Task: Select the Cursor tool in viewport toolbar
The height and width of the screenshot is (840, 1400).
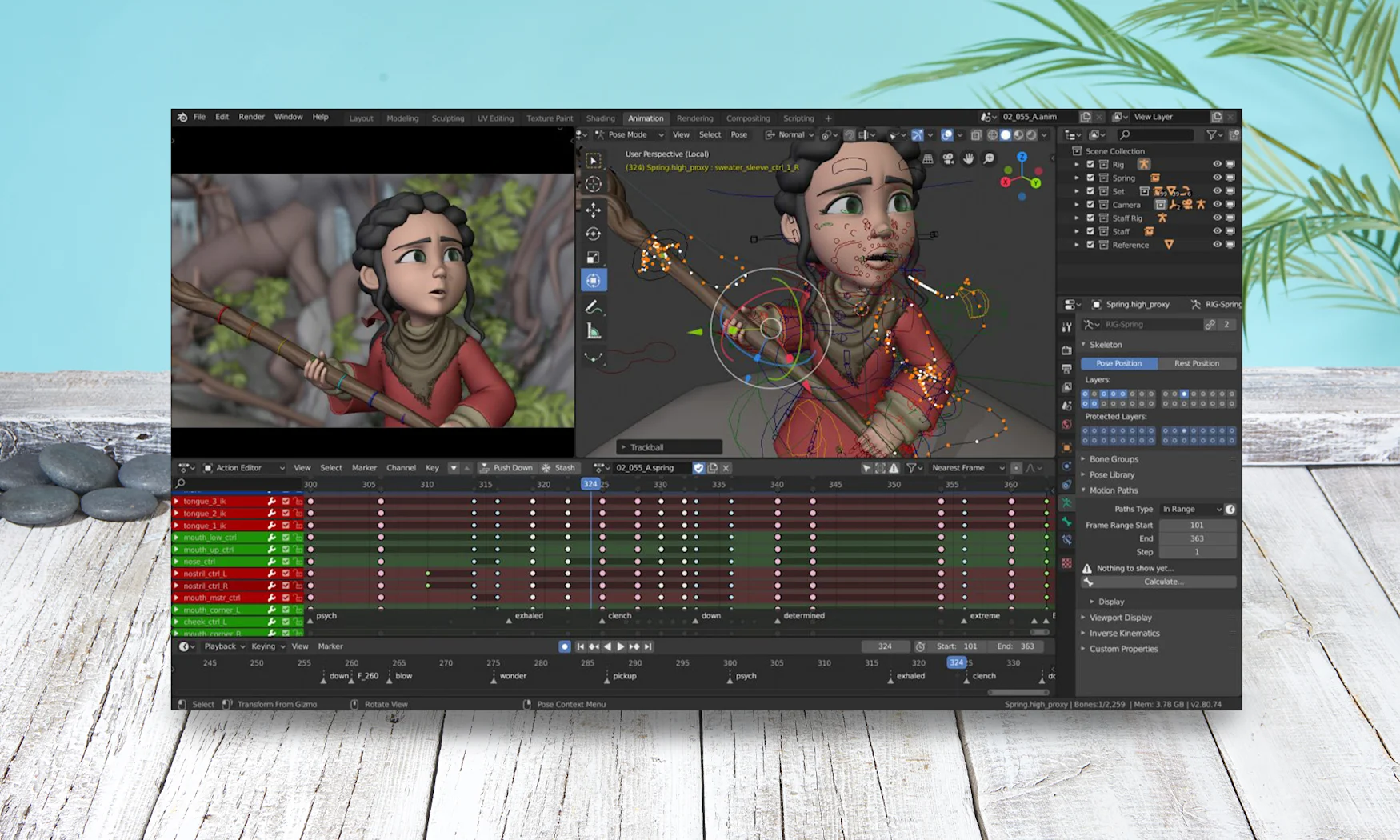Action: click(593, 185)
